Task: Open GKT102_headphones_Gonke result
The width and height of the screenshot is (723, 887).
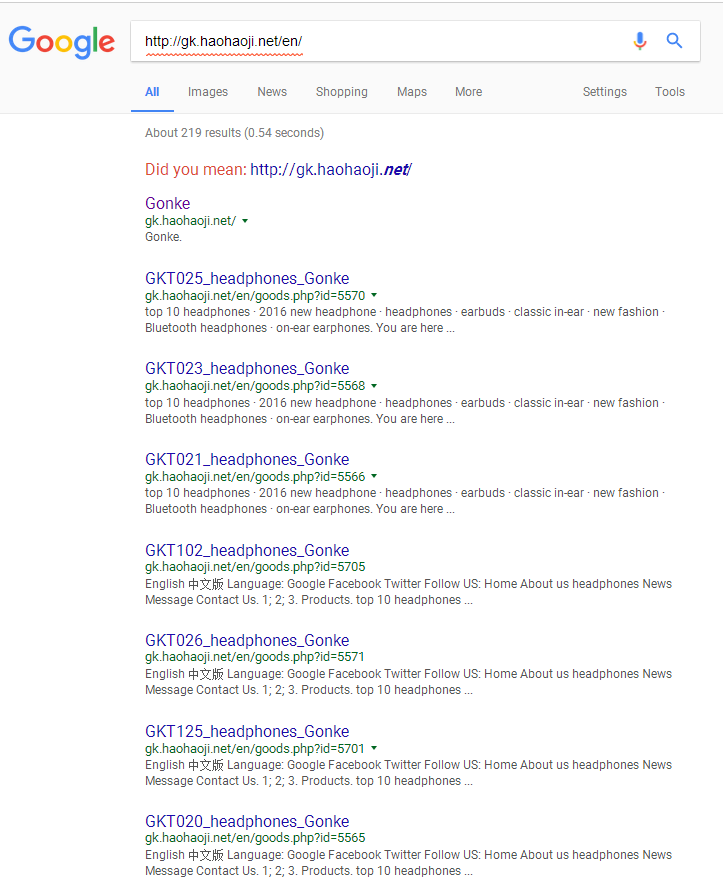Action: (247, 550)
